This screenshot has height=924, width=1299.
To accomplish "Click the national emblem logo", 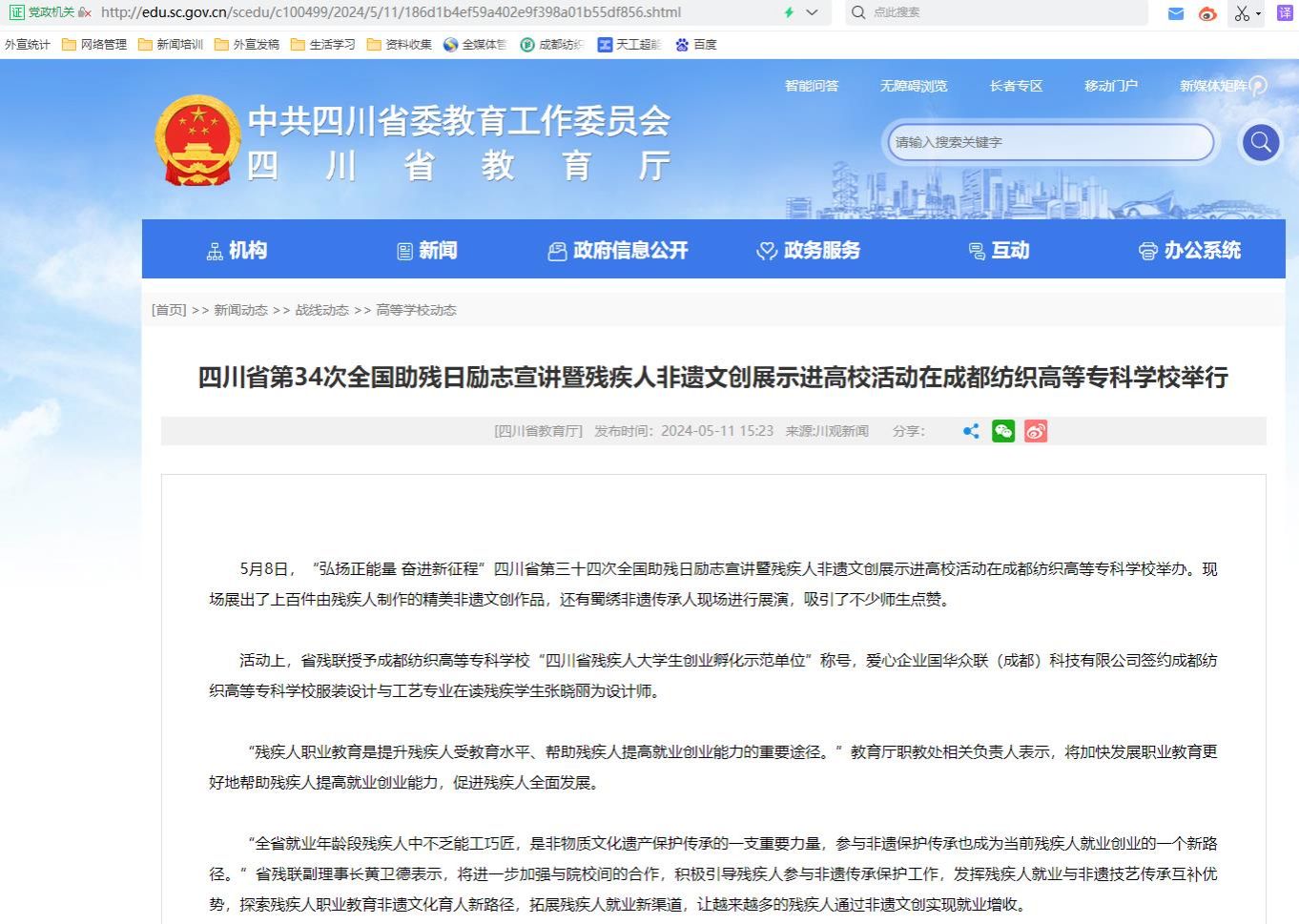I will (x=197, y=140).
